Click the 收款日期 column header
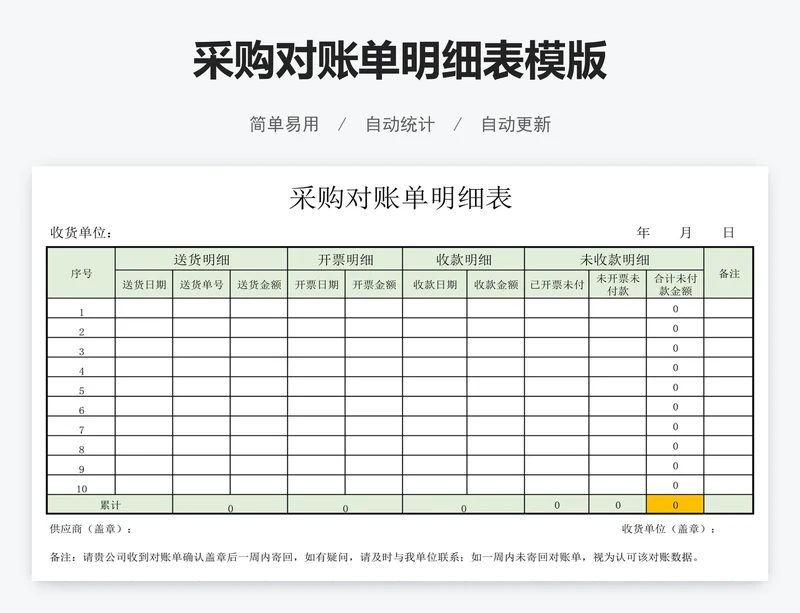Image resolution: width=800 pixels, height=613 pixels. [x=435, y=284]
